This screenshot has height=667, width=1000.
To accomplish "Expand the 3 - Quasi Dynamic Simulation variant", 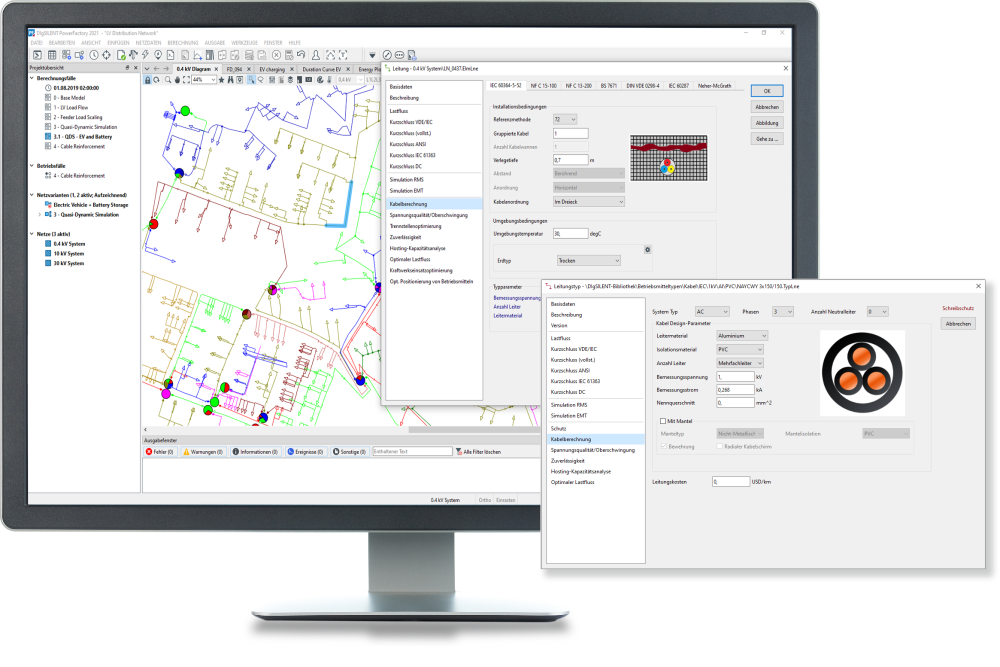I will pos(40,214).
